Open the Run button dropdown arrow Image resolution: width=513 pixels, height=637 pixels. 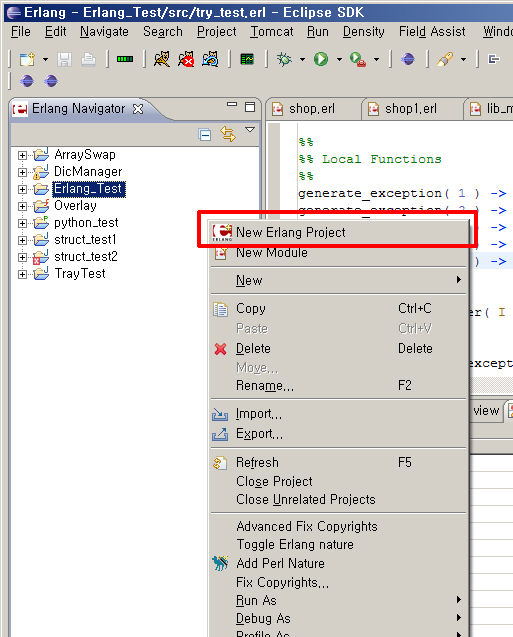coord(339,60)
